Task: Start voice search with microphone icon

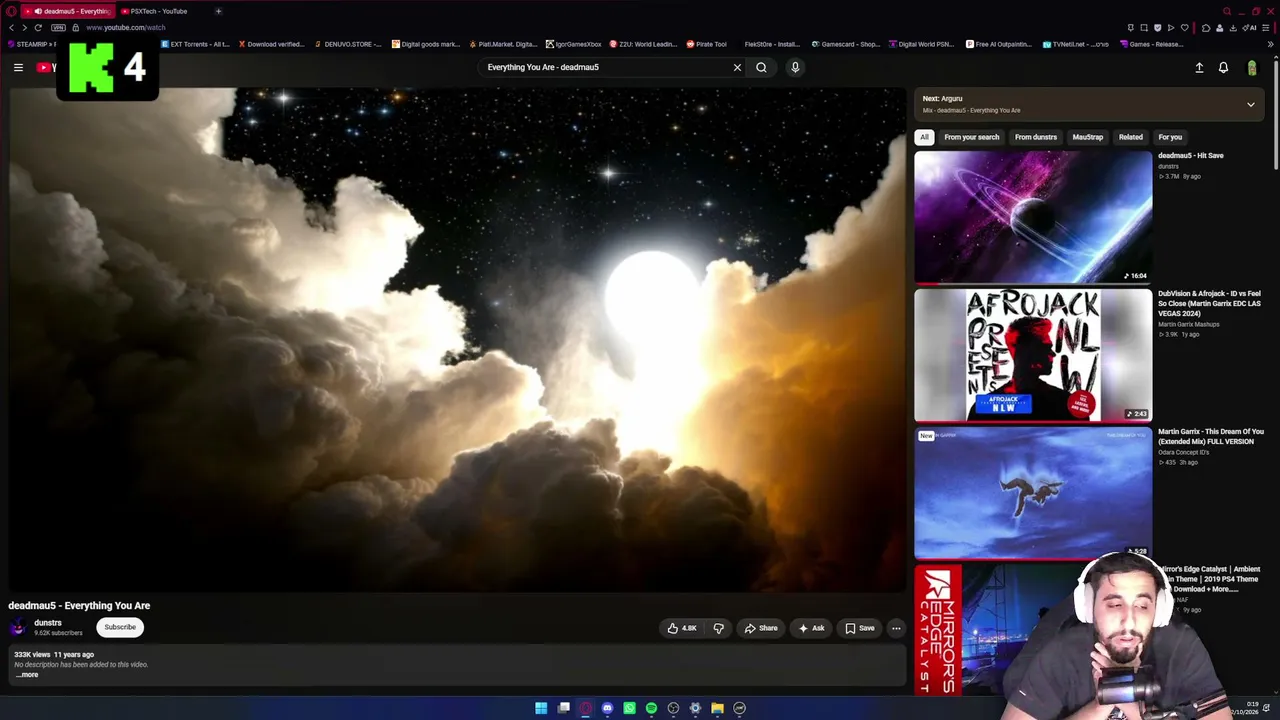Action: 795,67
